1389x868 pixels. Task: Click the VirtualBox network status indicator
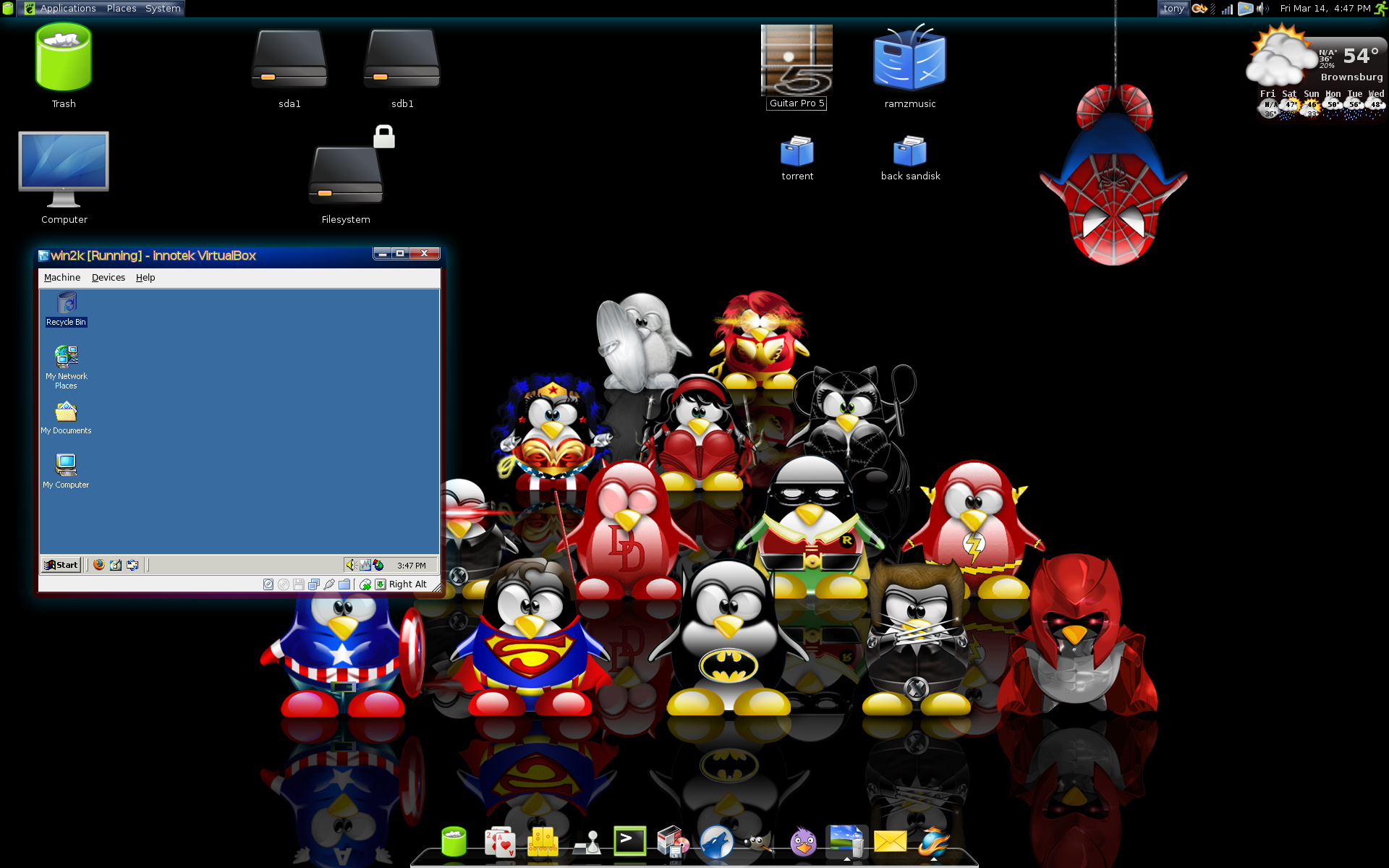314,584
